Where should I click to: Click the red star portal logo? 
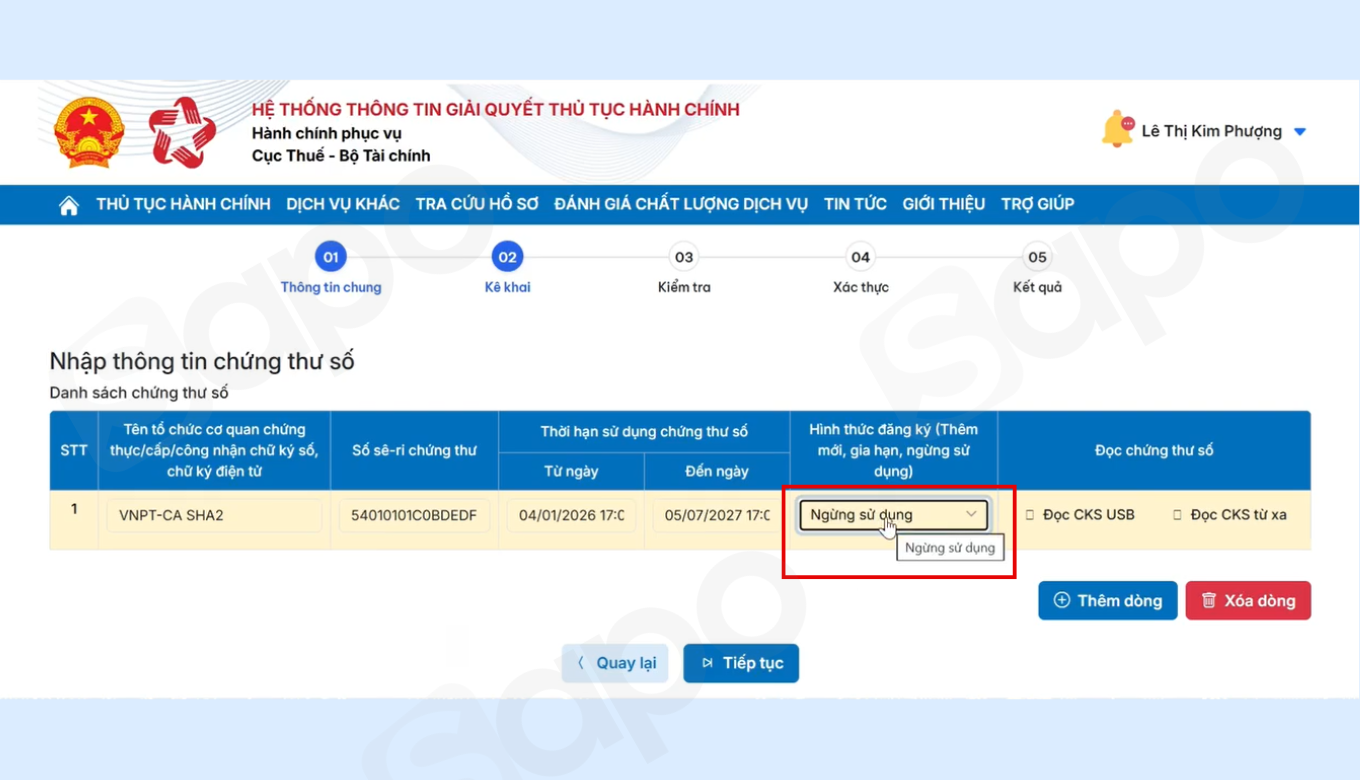click(182, 132)
